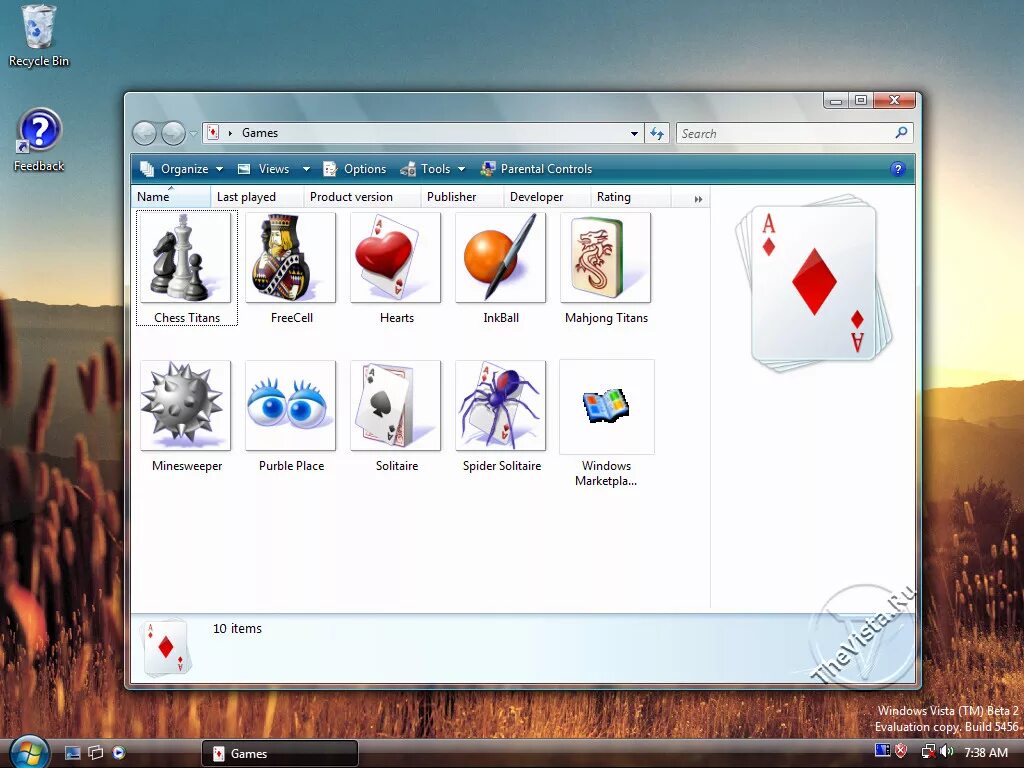Sort by Publisher column header
The height and width of the screenshot is (768, 1024).
(462, 197)
